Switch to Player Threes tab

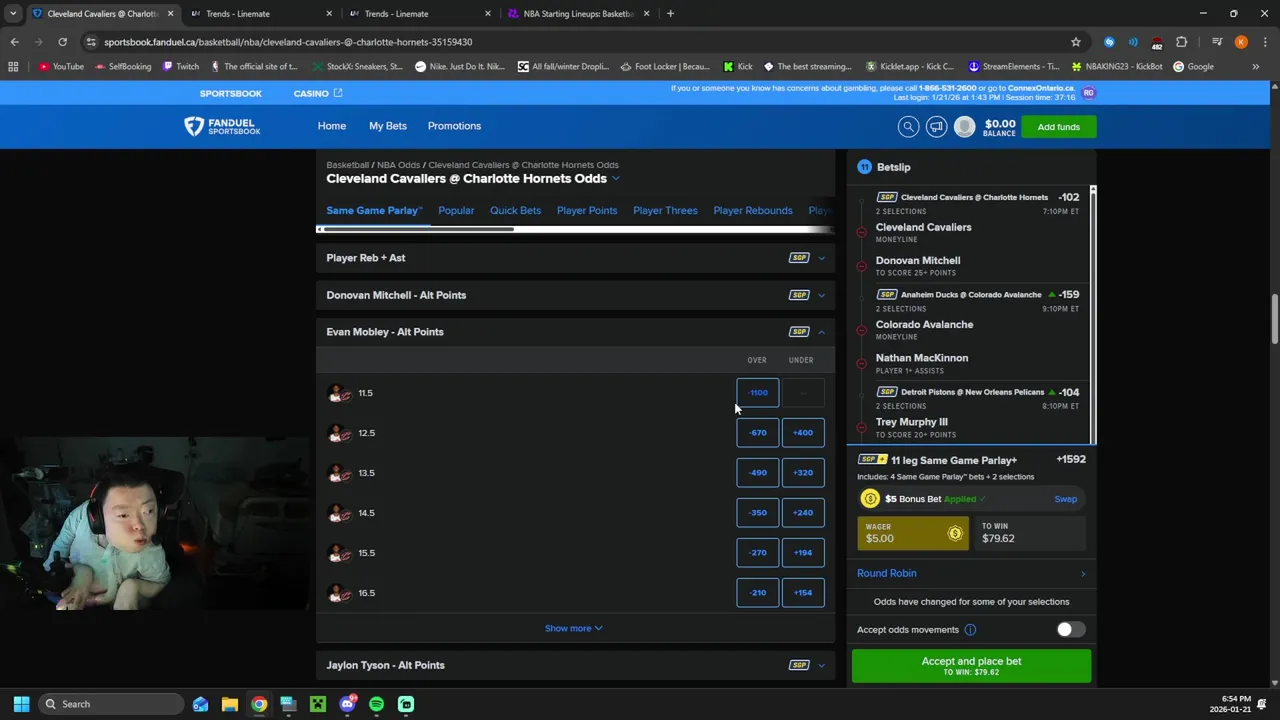pyautogui.click(x=665, y=211)
